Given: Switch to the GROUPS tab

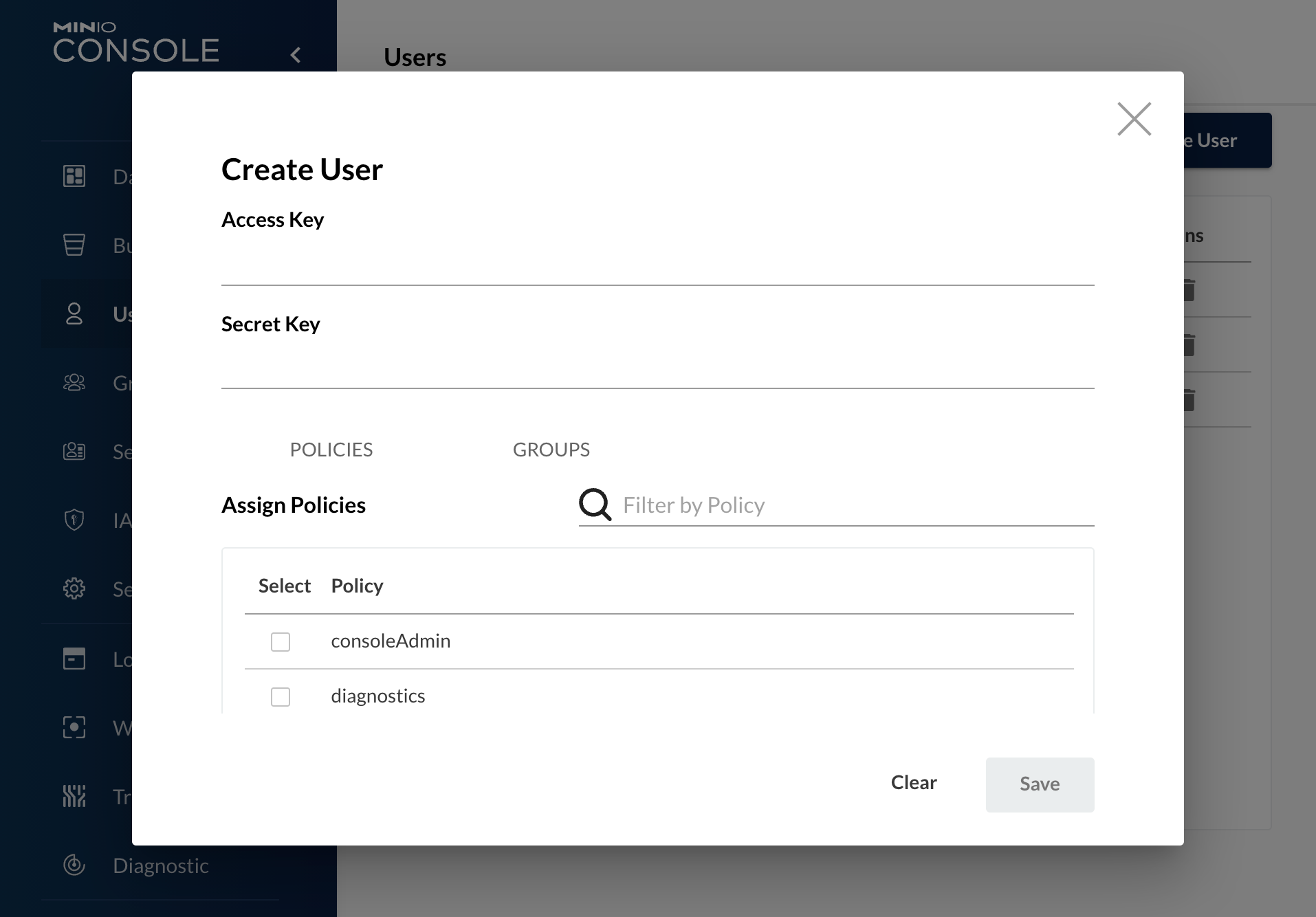Looking at the screenshot, I should coord(551,450).
